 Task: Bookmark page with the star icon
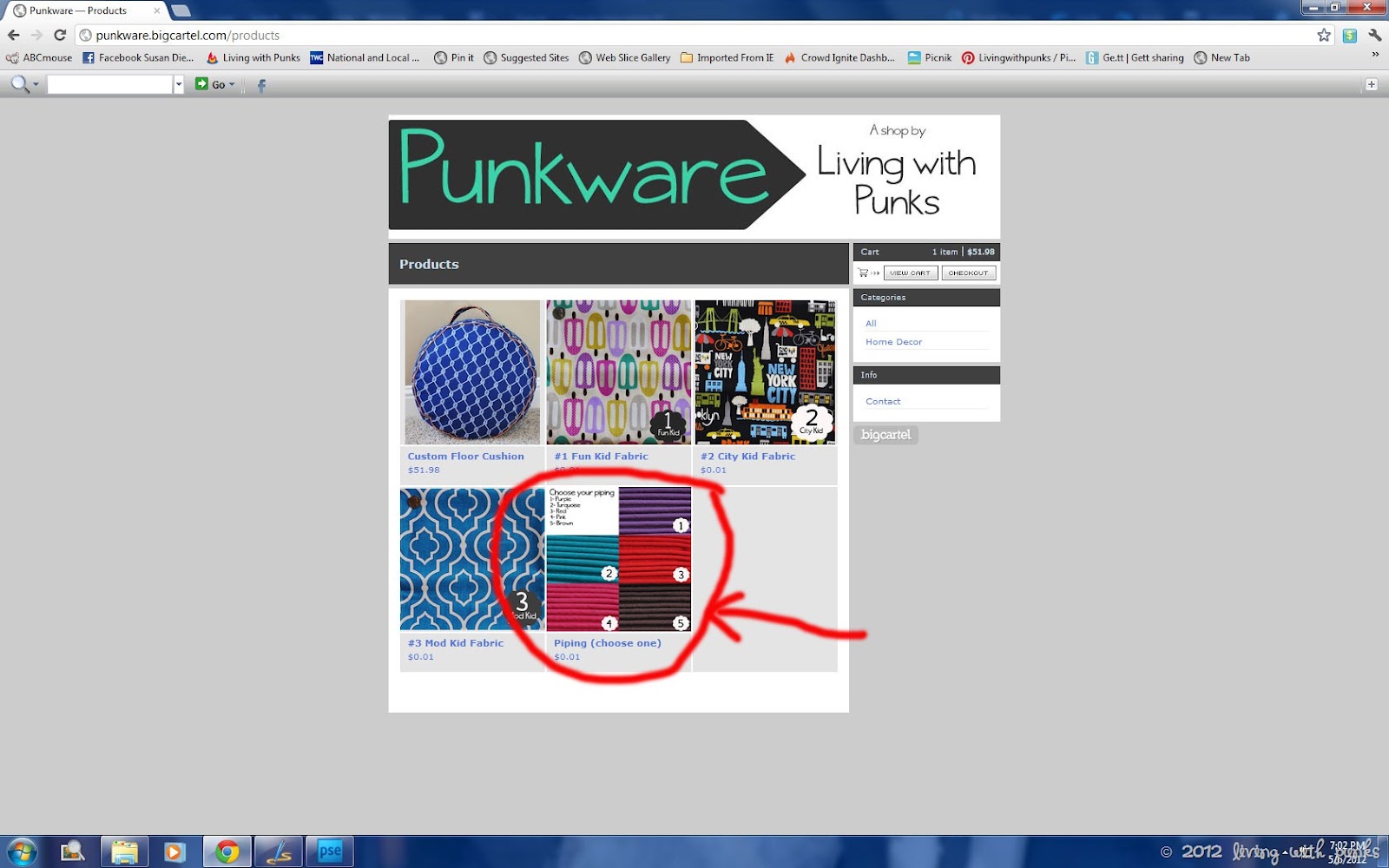tap(1324, 35)
